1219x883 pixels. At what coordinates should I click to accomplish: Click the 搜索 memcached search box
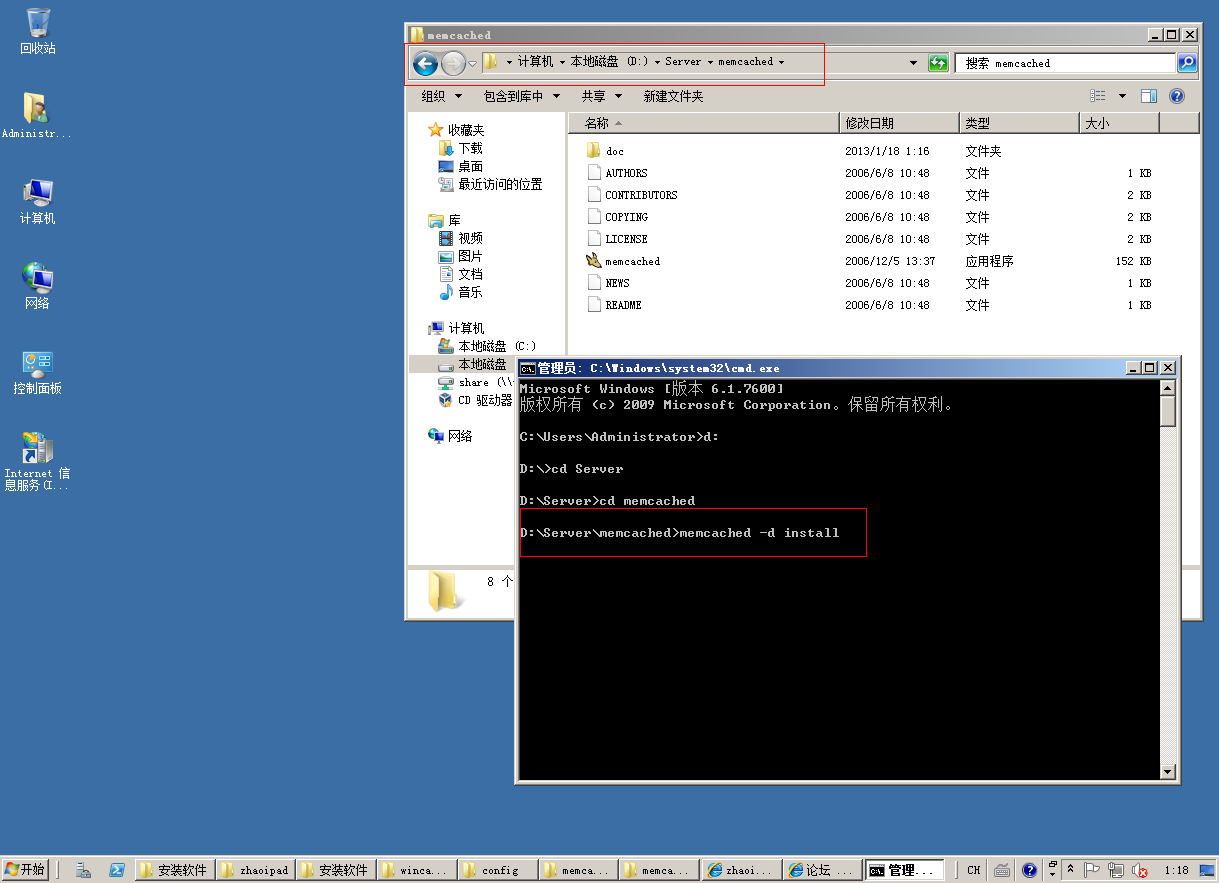click(x=1065, y=63)
